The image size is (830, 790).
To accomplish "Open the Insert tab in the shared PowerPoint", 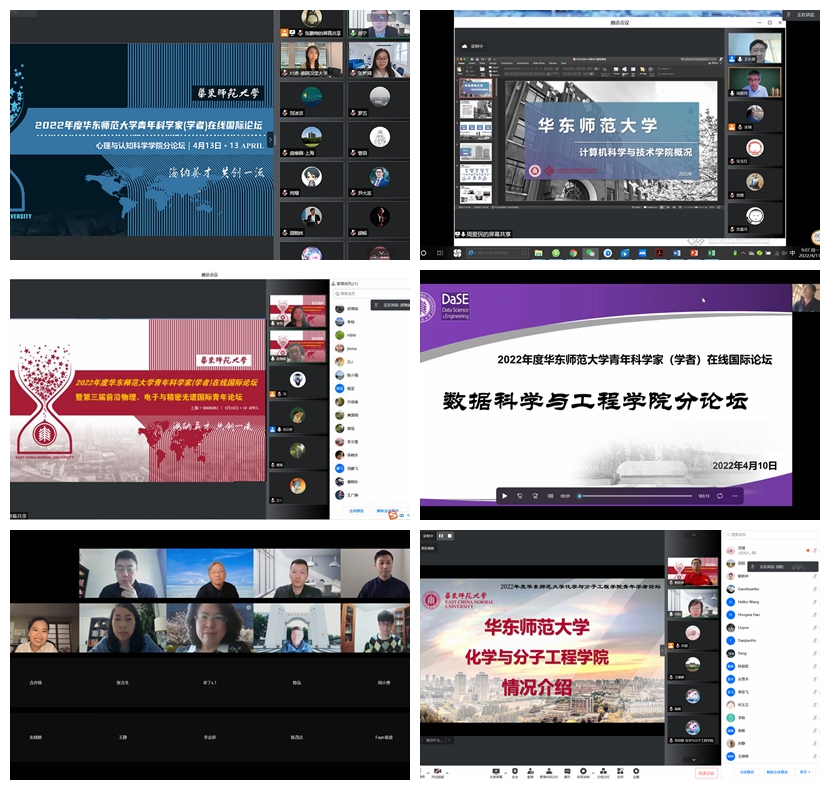I will [472, 63].
